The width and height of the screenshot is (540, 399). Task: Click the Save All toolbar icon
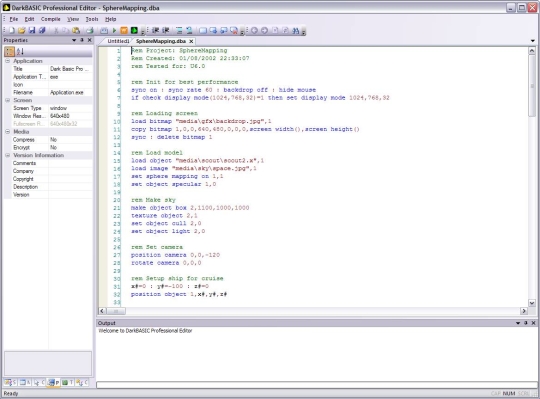click(x=42, y=31)
